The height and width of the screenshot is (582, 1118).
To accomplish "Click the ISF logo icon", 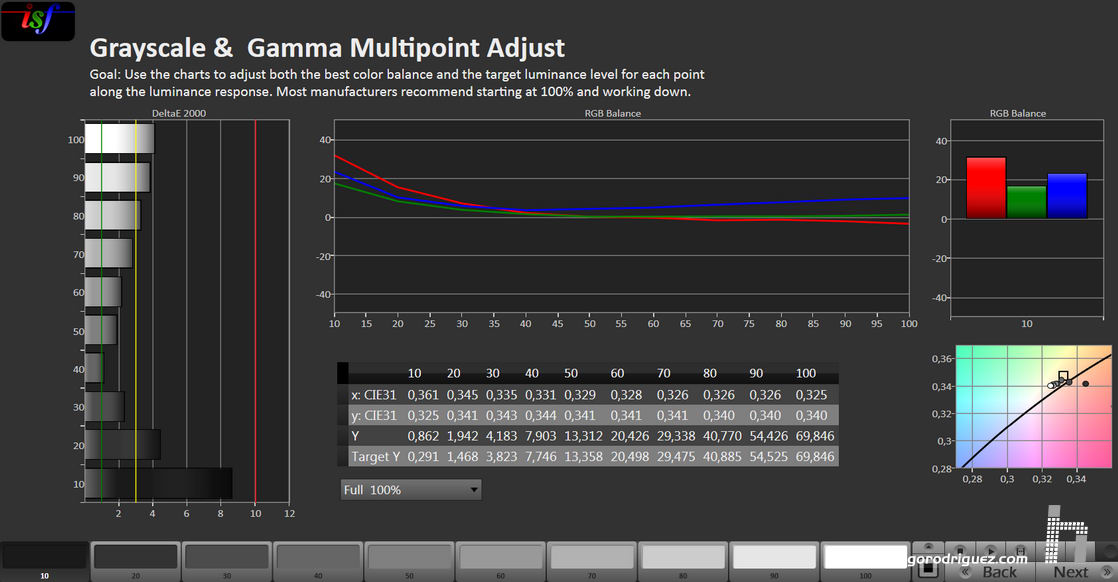I will [38, 21].
